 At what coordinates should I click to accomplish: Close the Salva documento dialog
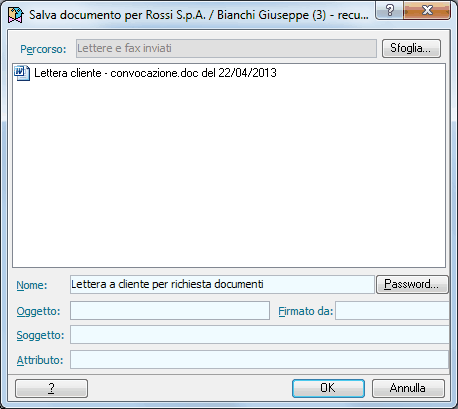pyautogui.click(x=427, y=11)
